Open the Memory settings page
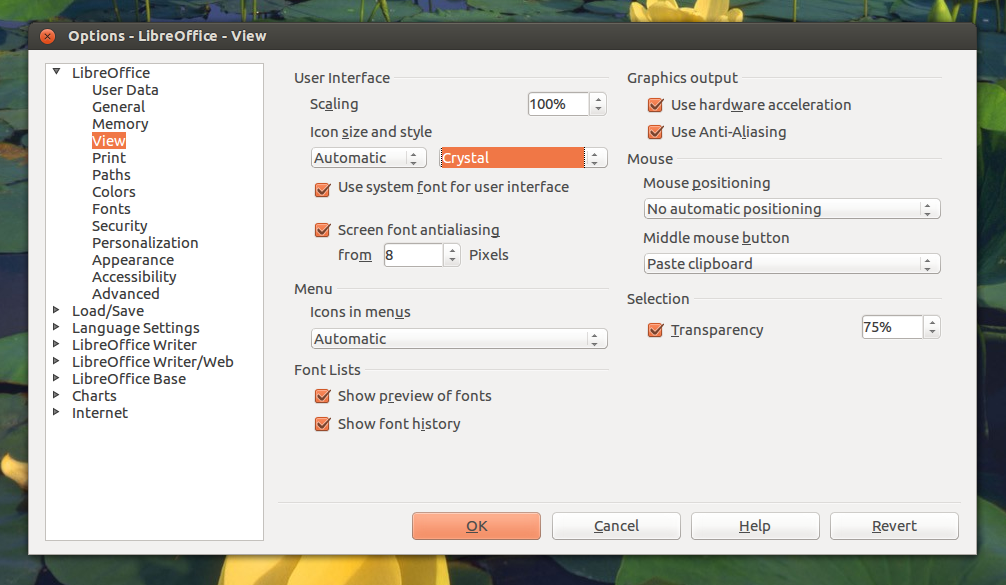 [x=120, y=123]
